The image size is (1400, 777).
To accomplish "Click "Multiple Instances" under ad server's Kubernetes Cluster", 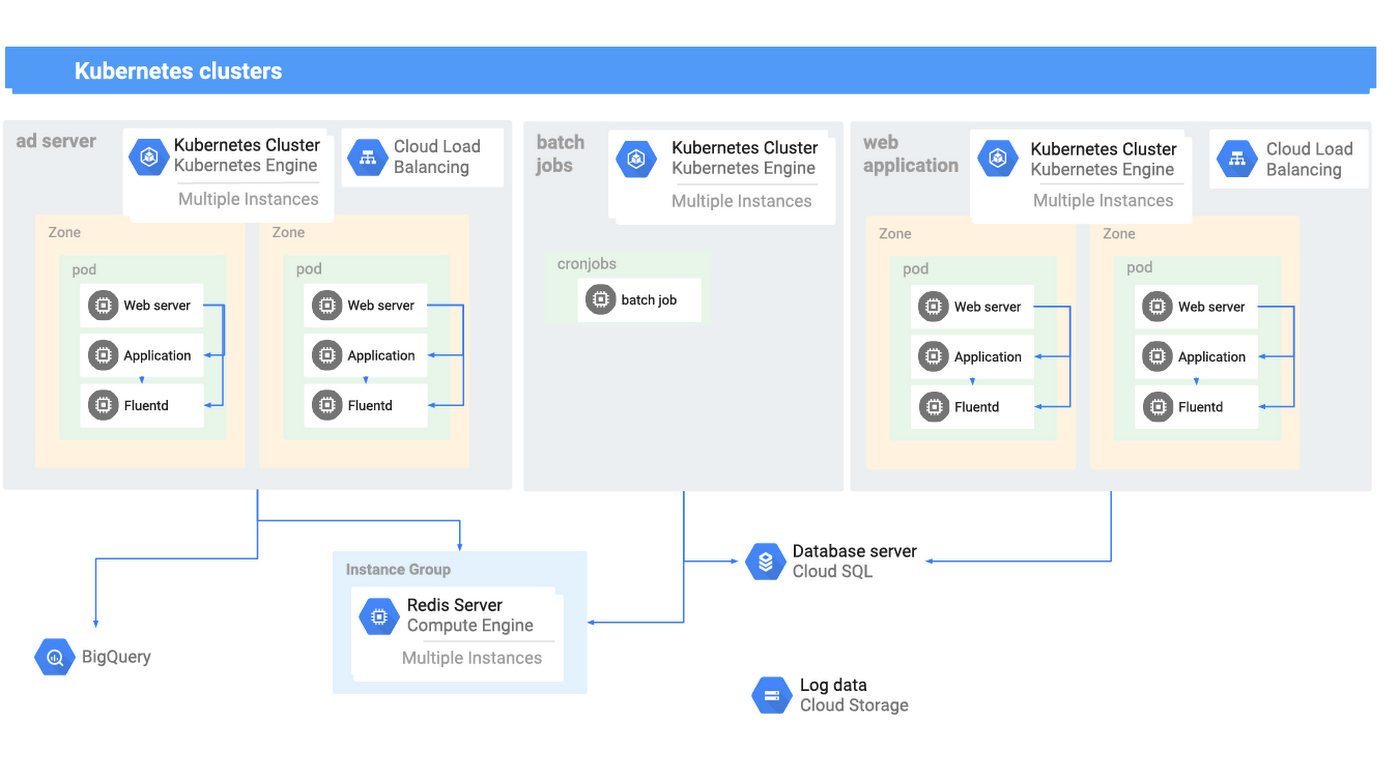I will (x=248, y=199).
